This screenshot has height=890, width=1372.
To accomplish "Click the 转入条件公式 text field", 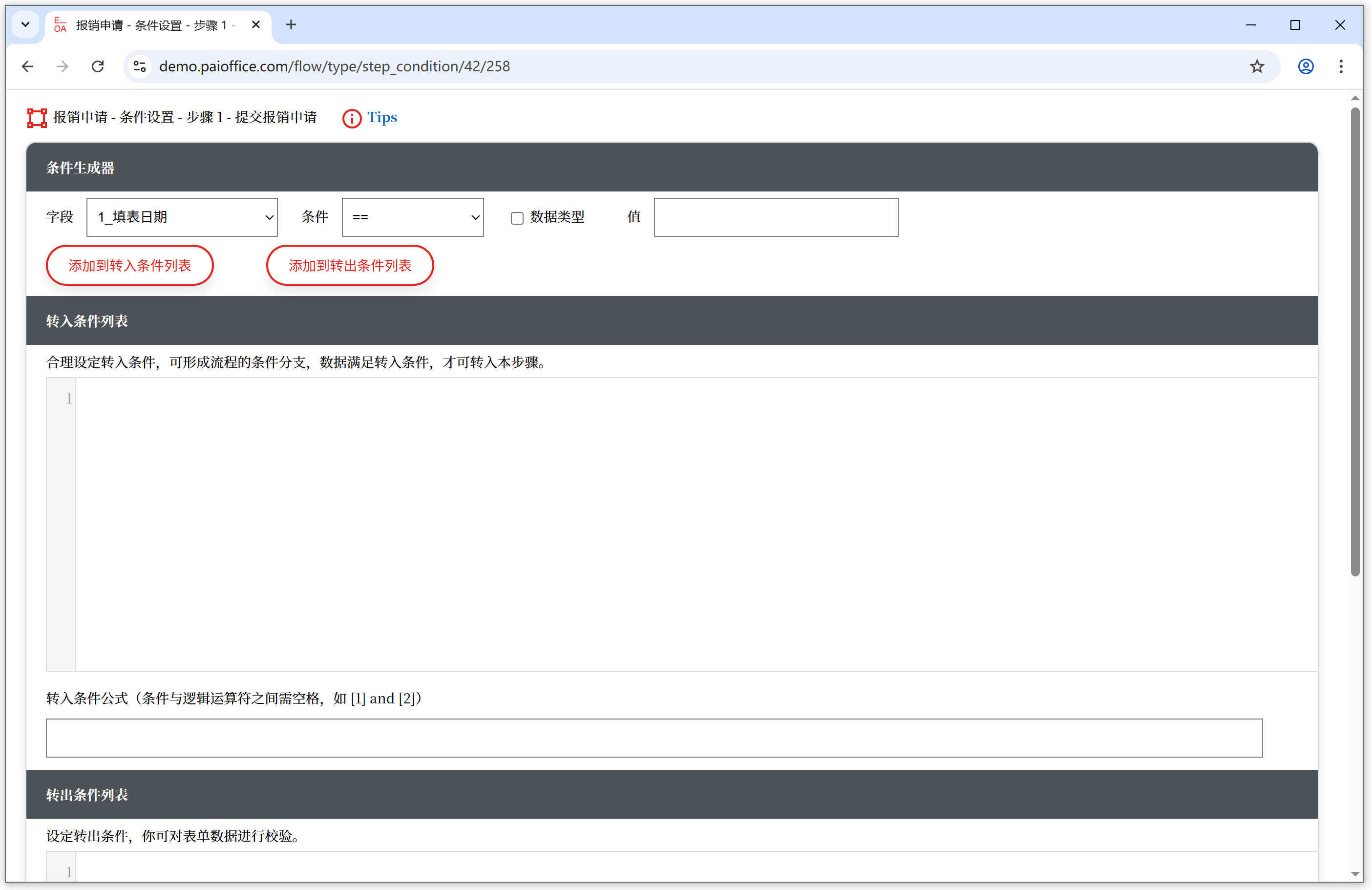I will click(654, 738).
